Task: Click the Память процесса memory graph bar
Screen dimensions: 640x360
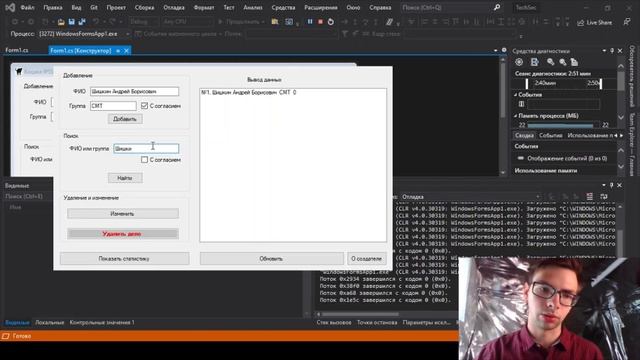Action: 560,125
